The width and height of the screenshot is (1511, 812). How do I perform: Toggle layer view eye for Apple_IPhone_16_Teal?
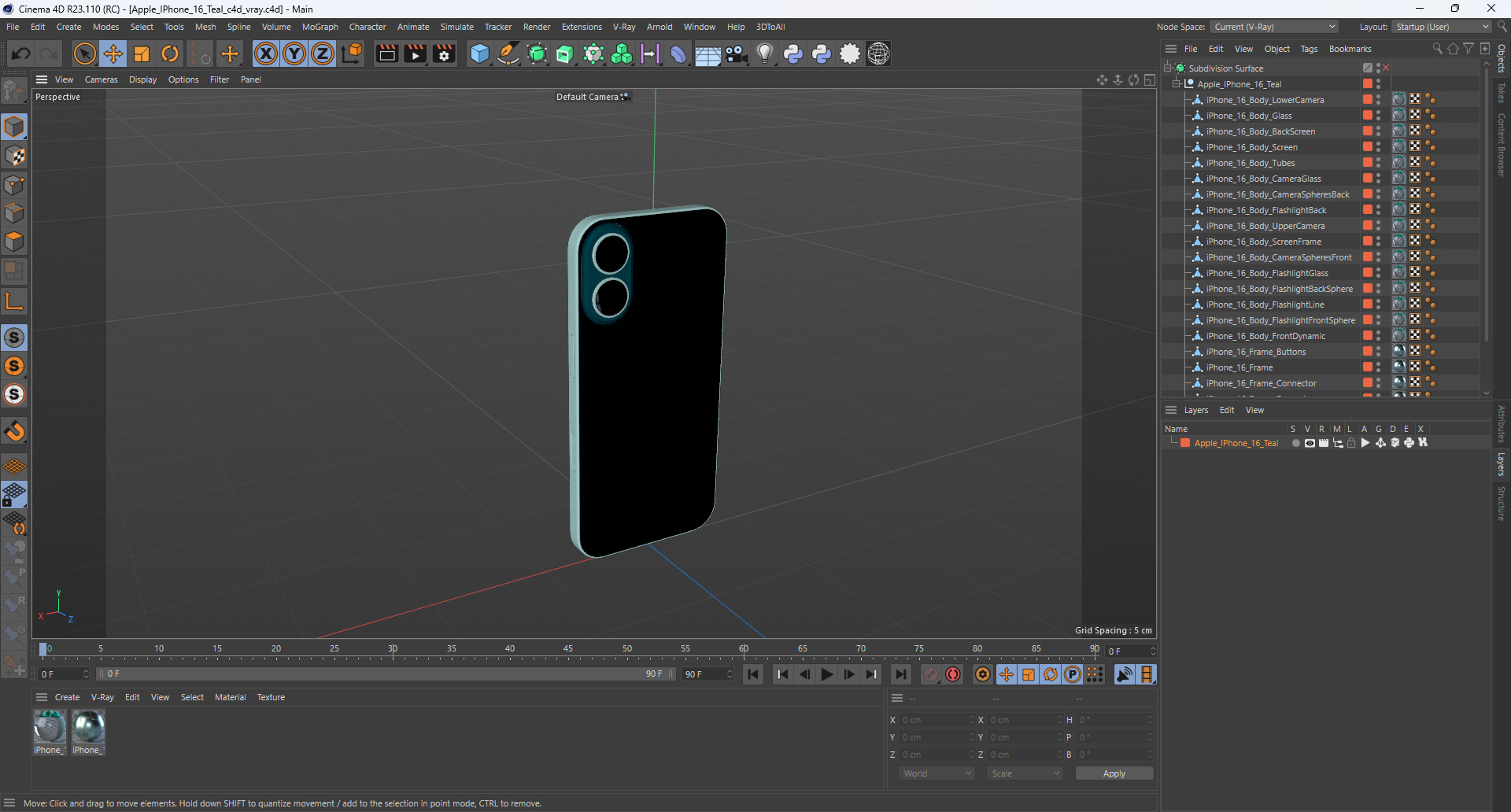(1310, 443)
